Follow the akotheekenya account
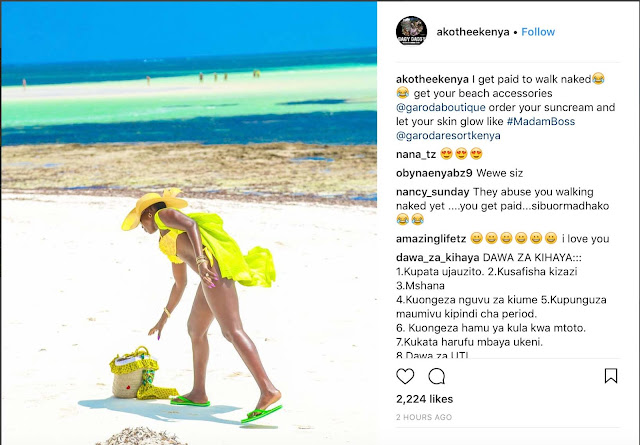Image resolution: width=640 pixels, height=445 pixels. click(x=538, y=32)
